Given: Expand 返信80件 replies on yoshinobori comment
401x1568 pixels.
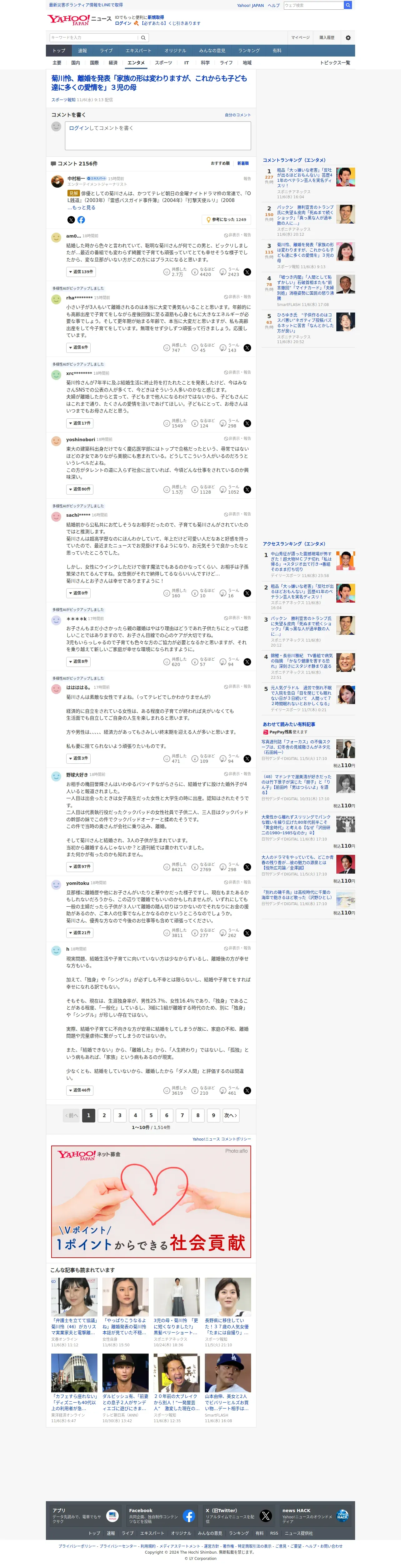Looking at the screenshot, I should (80, 489).
